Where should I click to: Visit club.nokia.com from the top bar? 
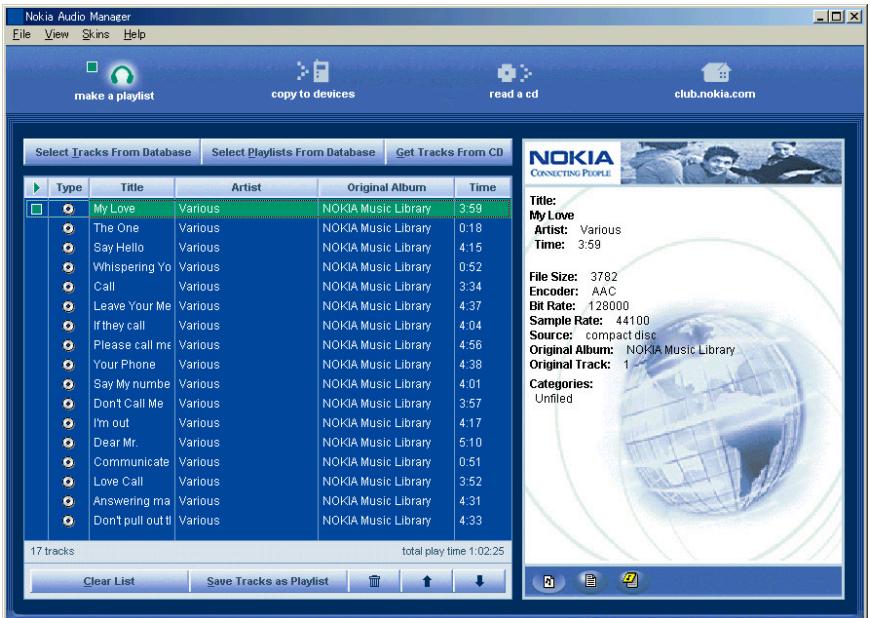tap(715, 82)
